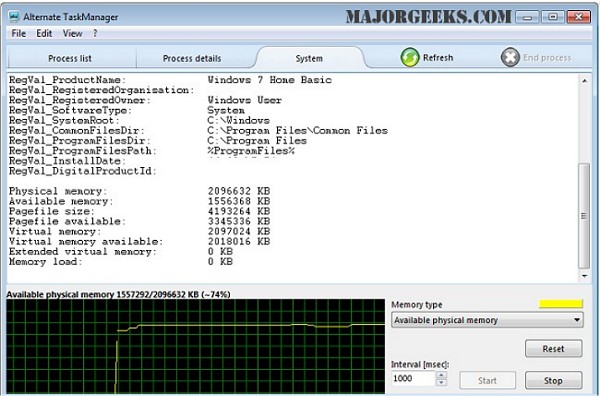Click the green Refresh icon
The width and height of the screenshot is (600, 396).
tap(410, 58)
